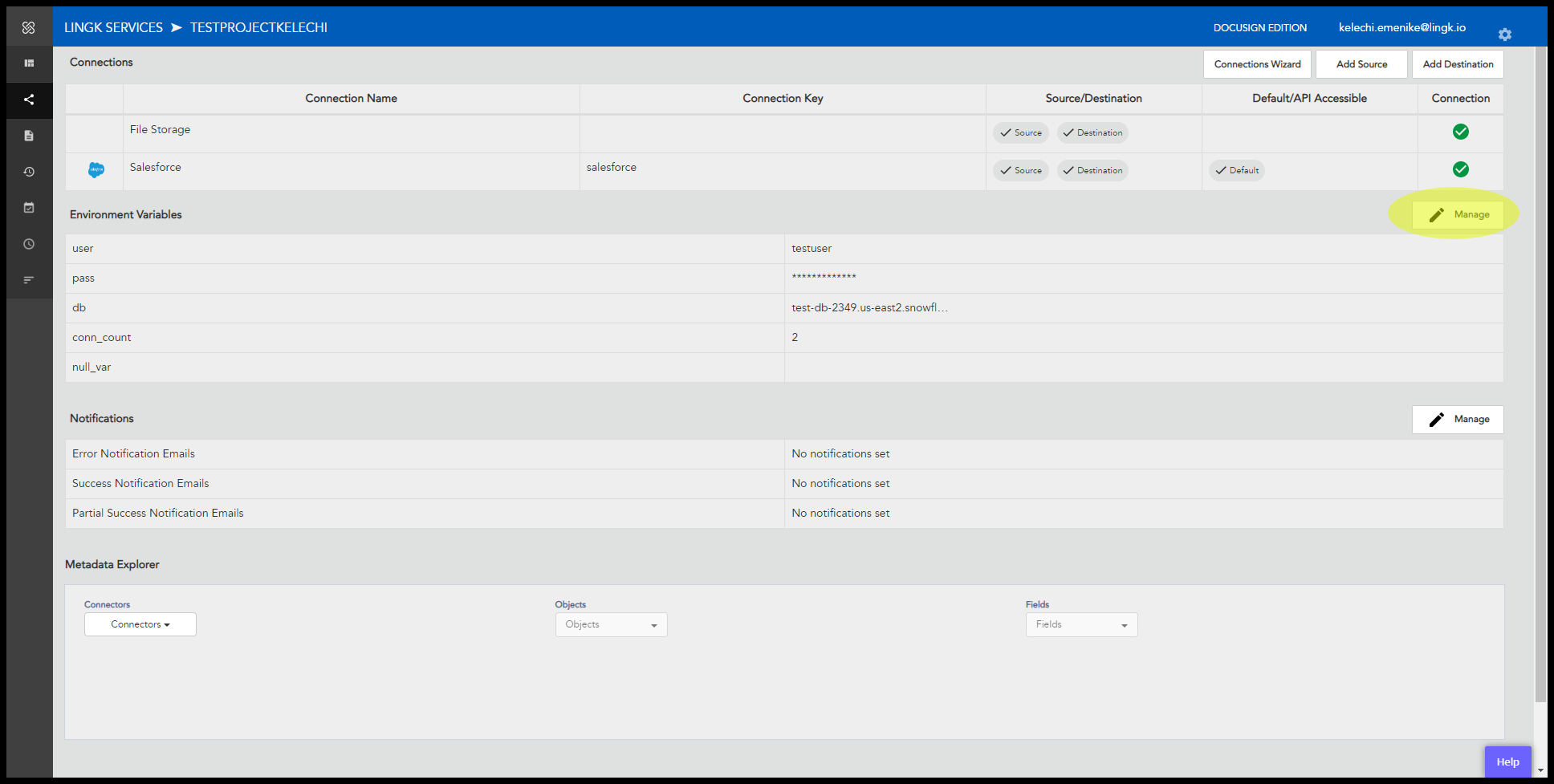
Task: Click the db variable value
Action: coord(869,307)
